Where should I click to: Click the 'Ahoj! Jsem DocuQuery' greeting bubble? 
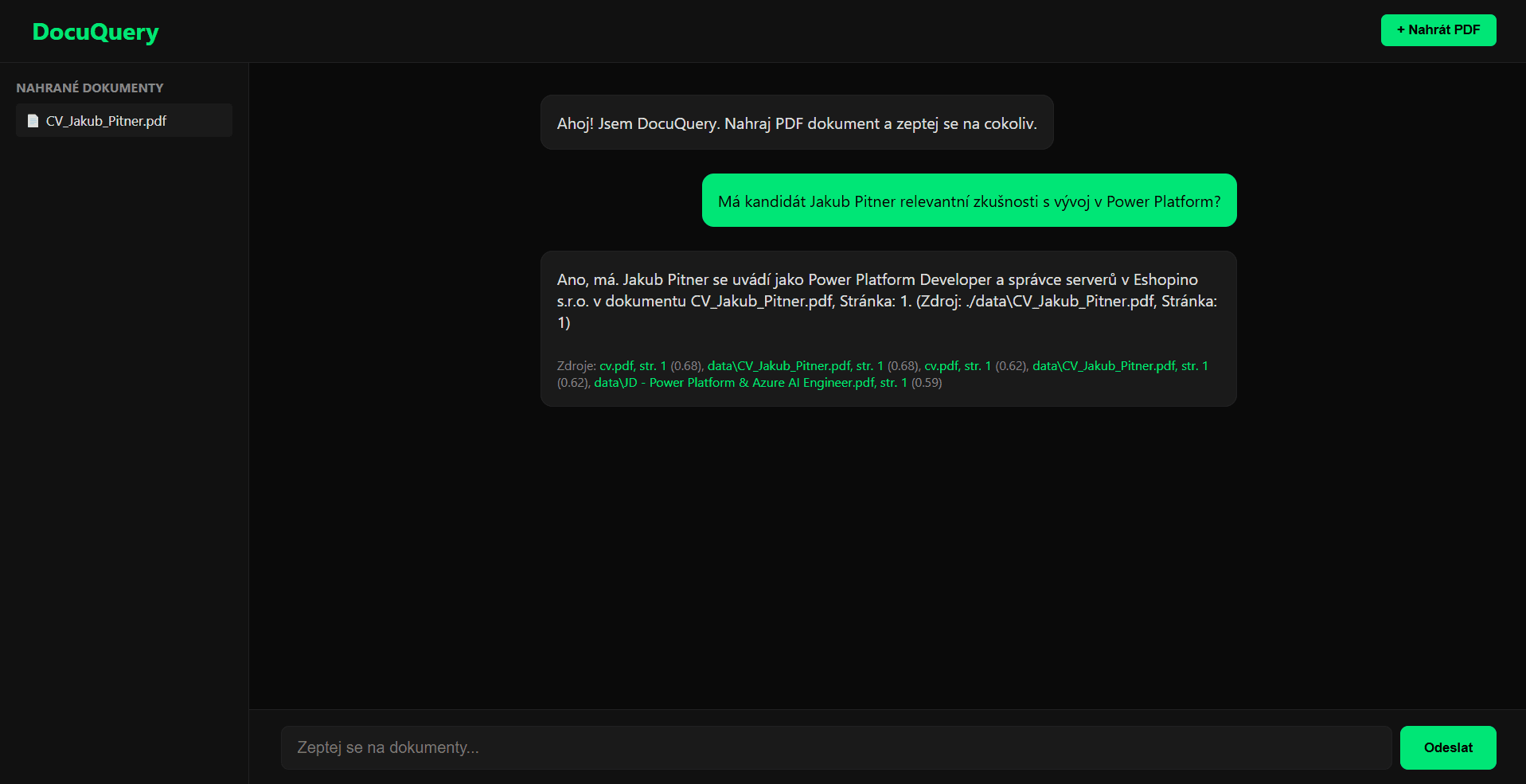(797, 123)
